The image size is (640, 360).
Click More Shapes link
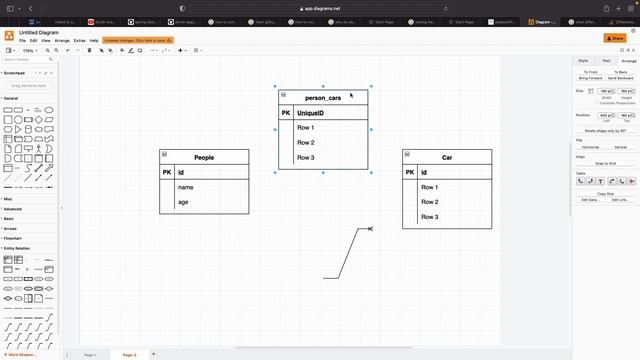tap(20, 355)
